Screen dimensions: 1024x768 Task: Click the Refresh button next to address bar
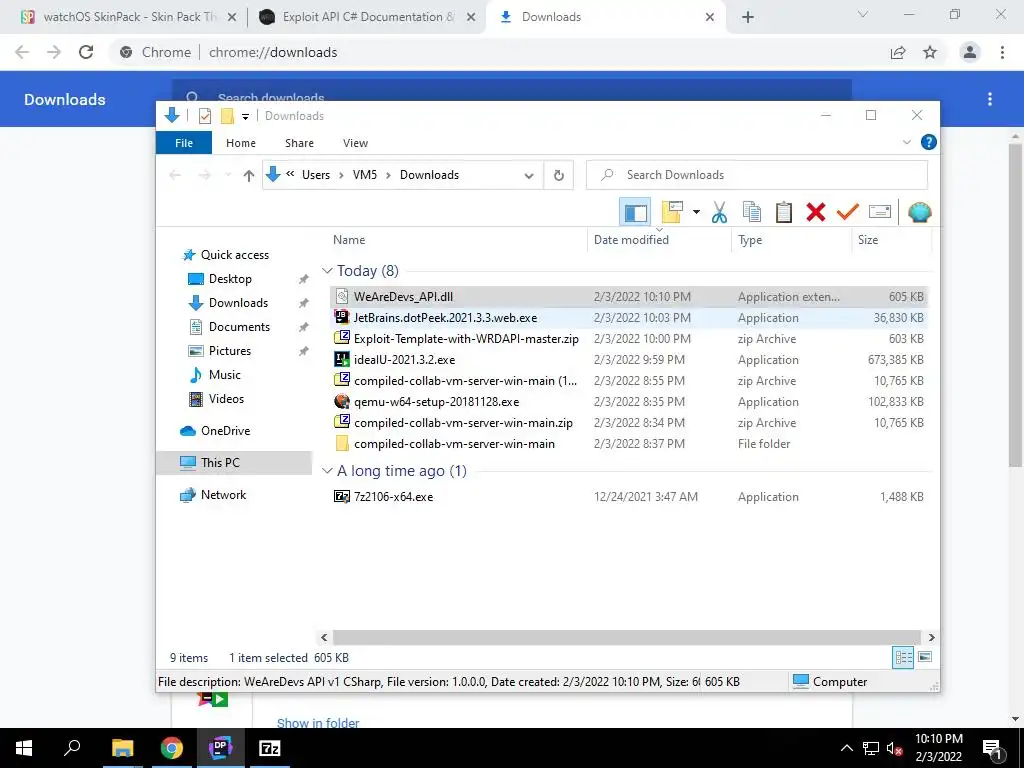[x=558, y=175]
